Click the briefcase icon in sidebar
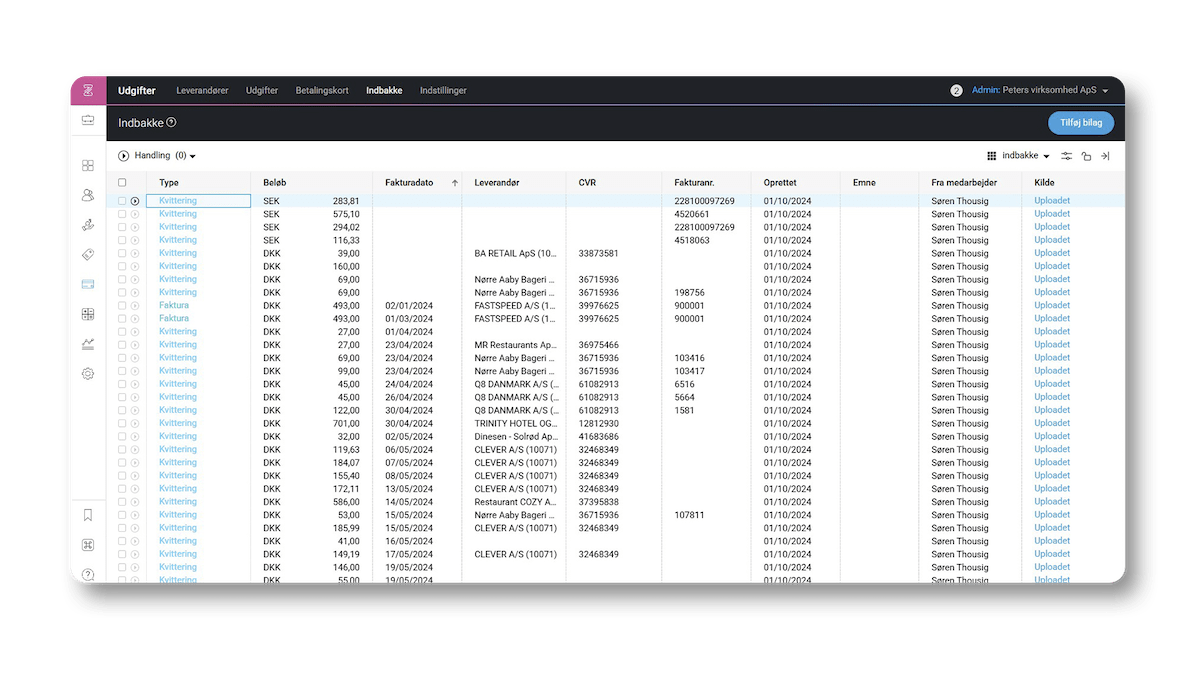The width and height of the screenshot is (1200, 675). click(88, 120)
